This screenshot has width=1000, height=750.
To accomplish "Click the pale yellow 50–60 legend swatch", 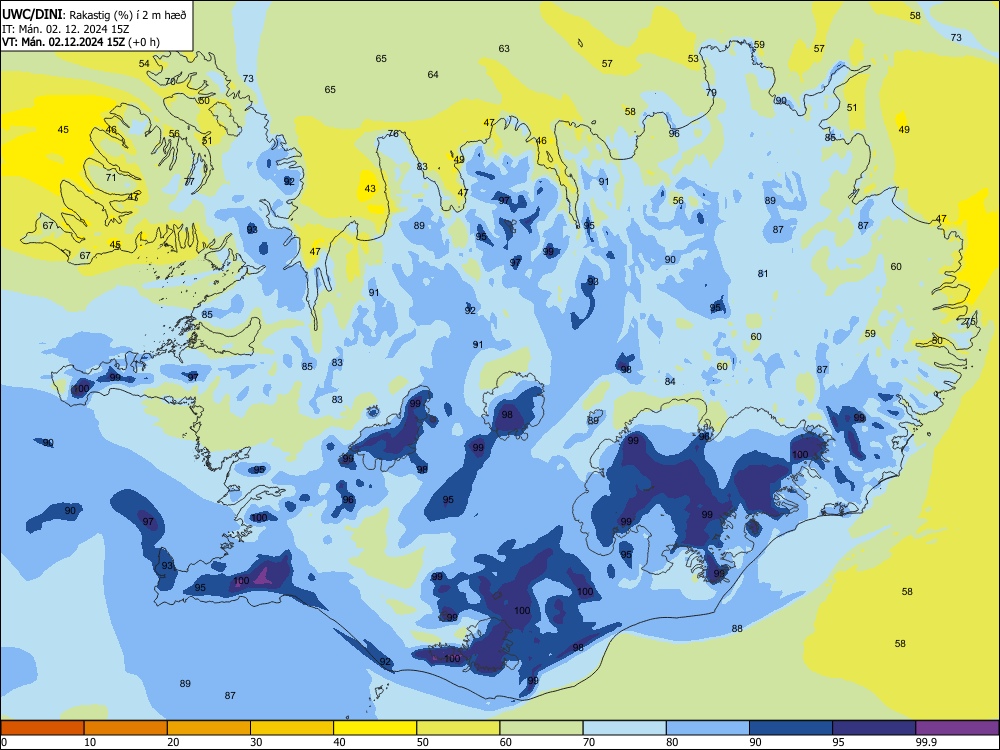I will [x=458, y=728].
